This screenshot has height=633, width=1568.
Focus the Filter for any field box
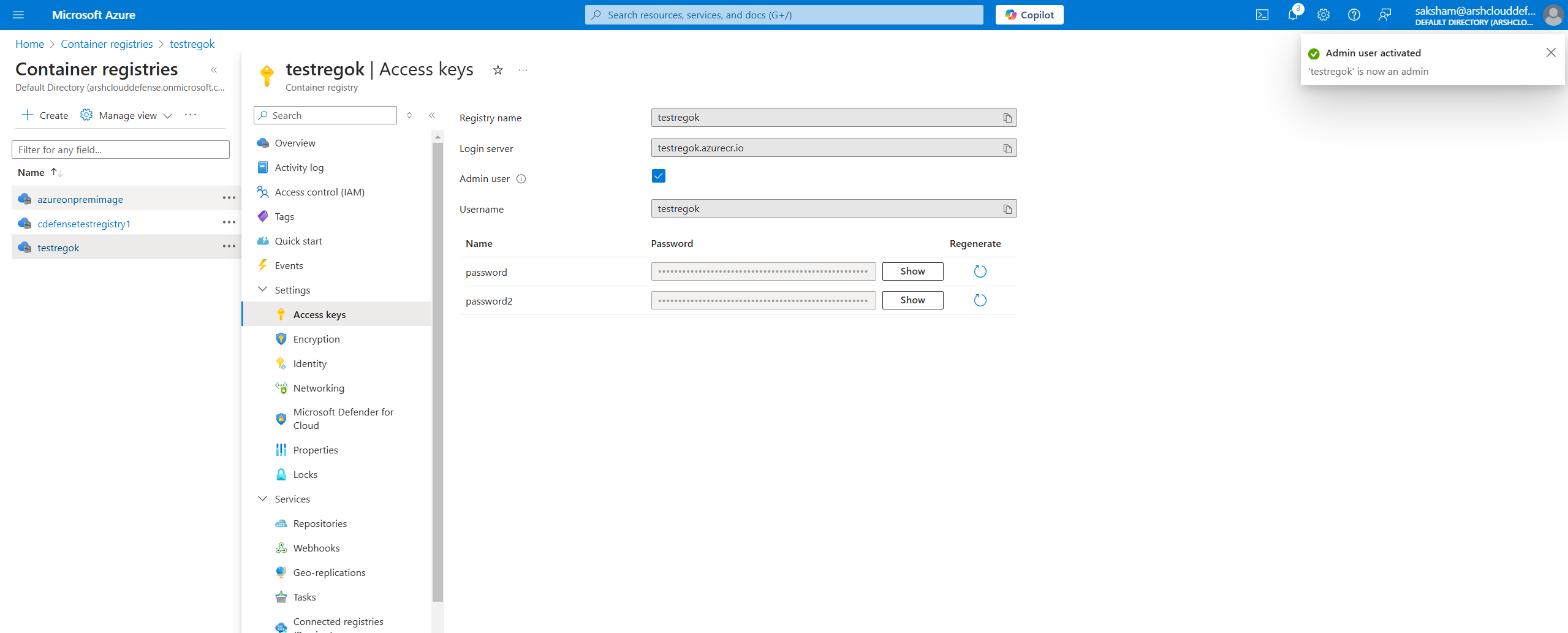pos(121,150)
